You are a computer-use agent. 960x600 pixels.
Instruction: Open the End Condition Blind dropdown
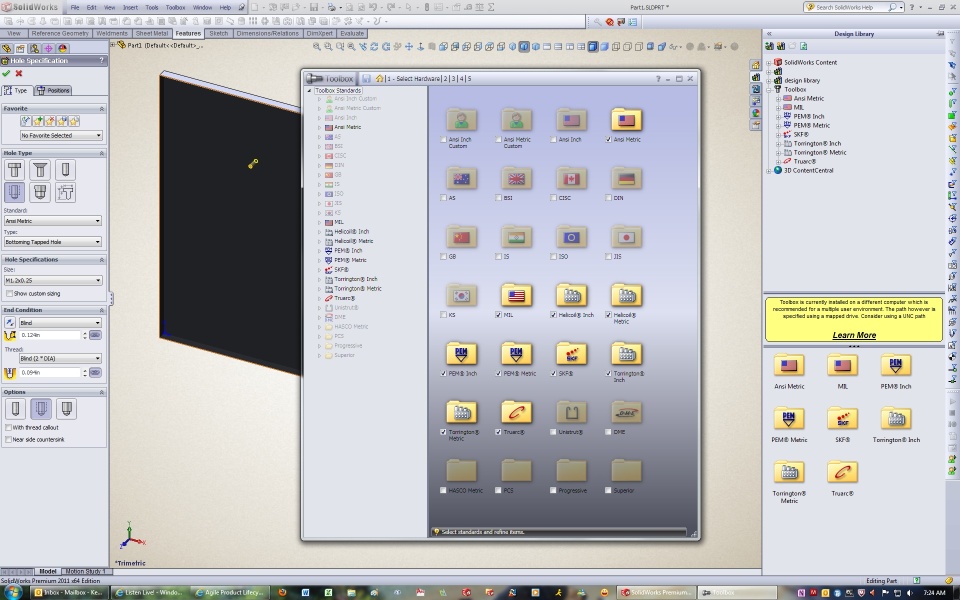(60, 323)
